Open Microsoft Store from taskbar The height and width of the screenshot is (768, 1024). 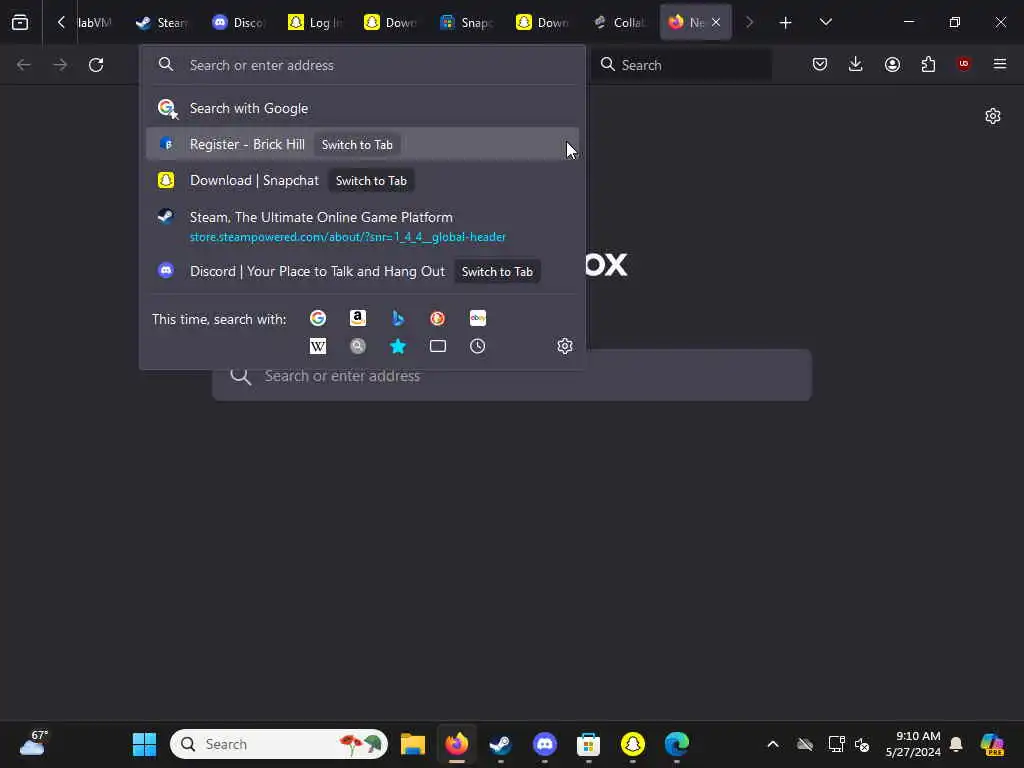[x=588, y=744]
